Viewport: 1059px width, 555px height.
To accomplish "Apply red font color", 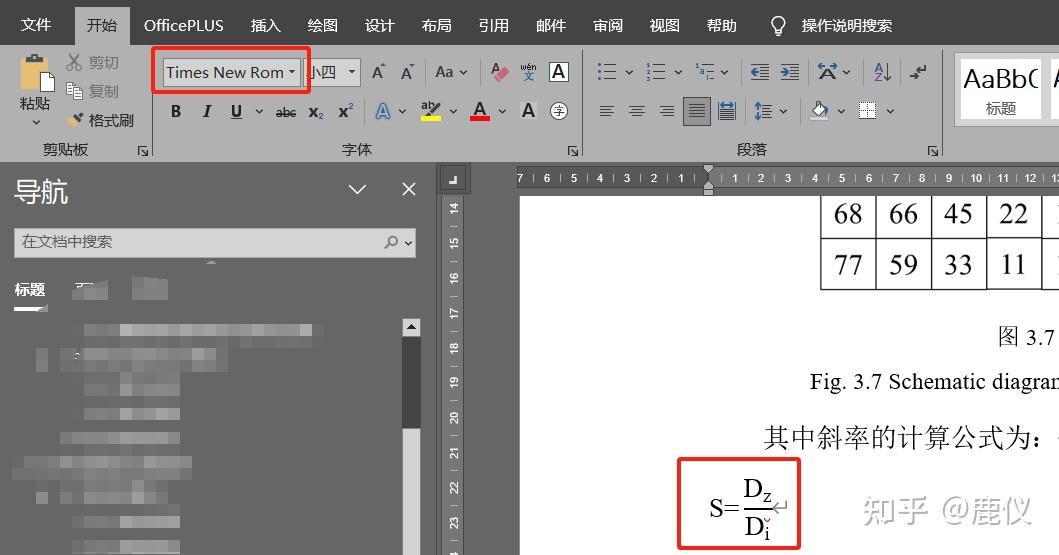I will (480, 111).
